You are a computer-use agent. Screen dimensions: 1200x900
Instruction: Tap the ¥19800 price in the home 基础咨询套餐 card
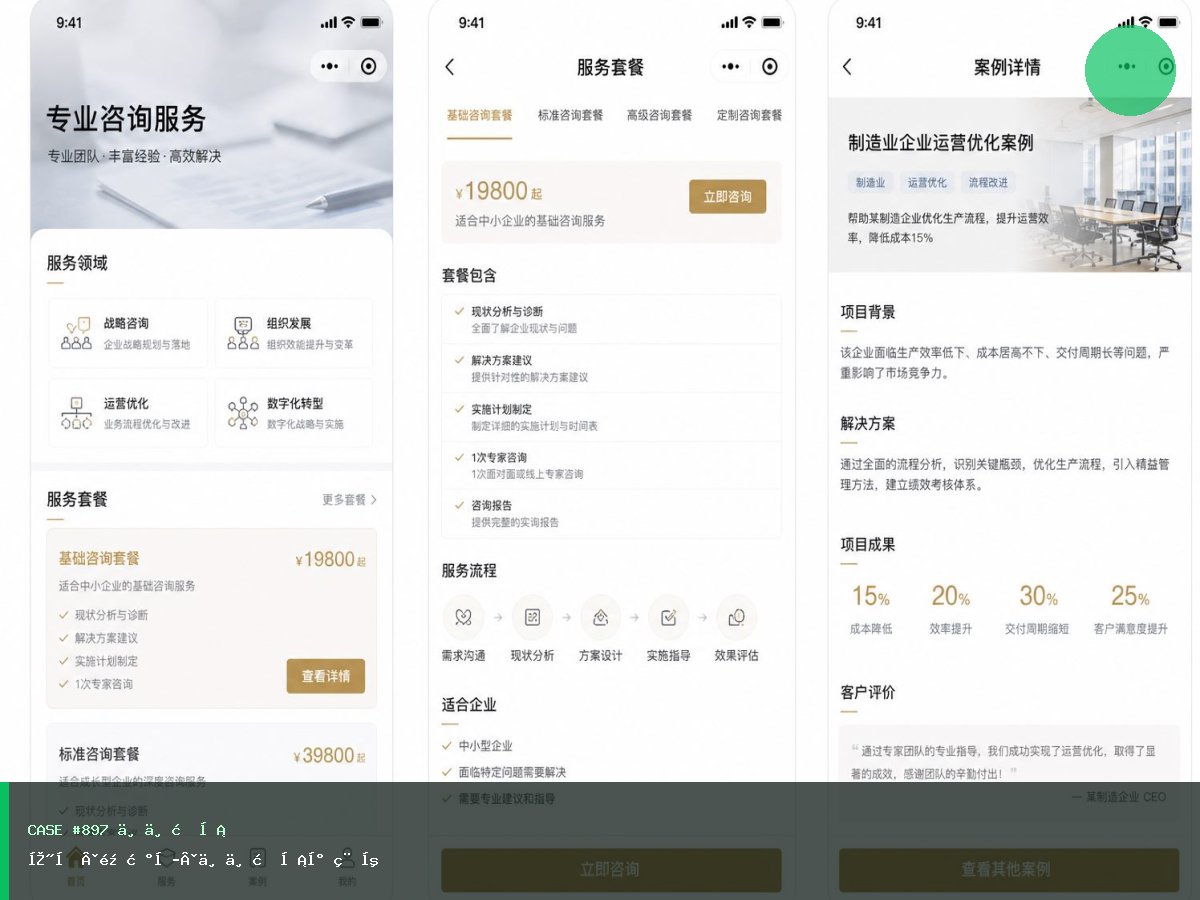[330, 560]
